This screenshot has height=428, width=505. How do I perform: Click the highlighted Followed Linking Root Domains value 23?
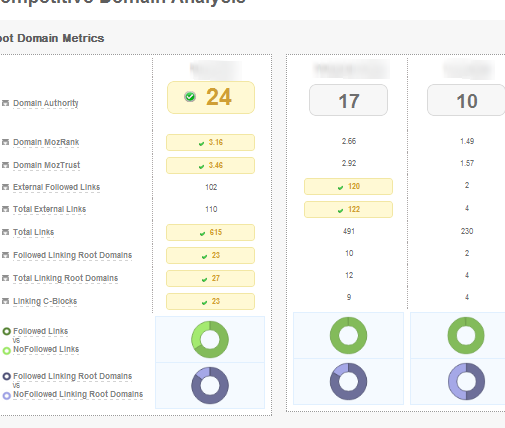(210, 256)
